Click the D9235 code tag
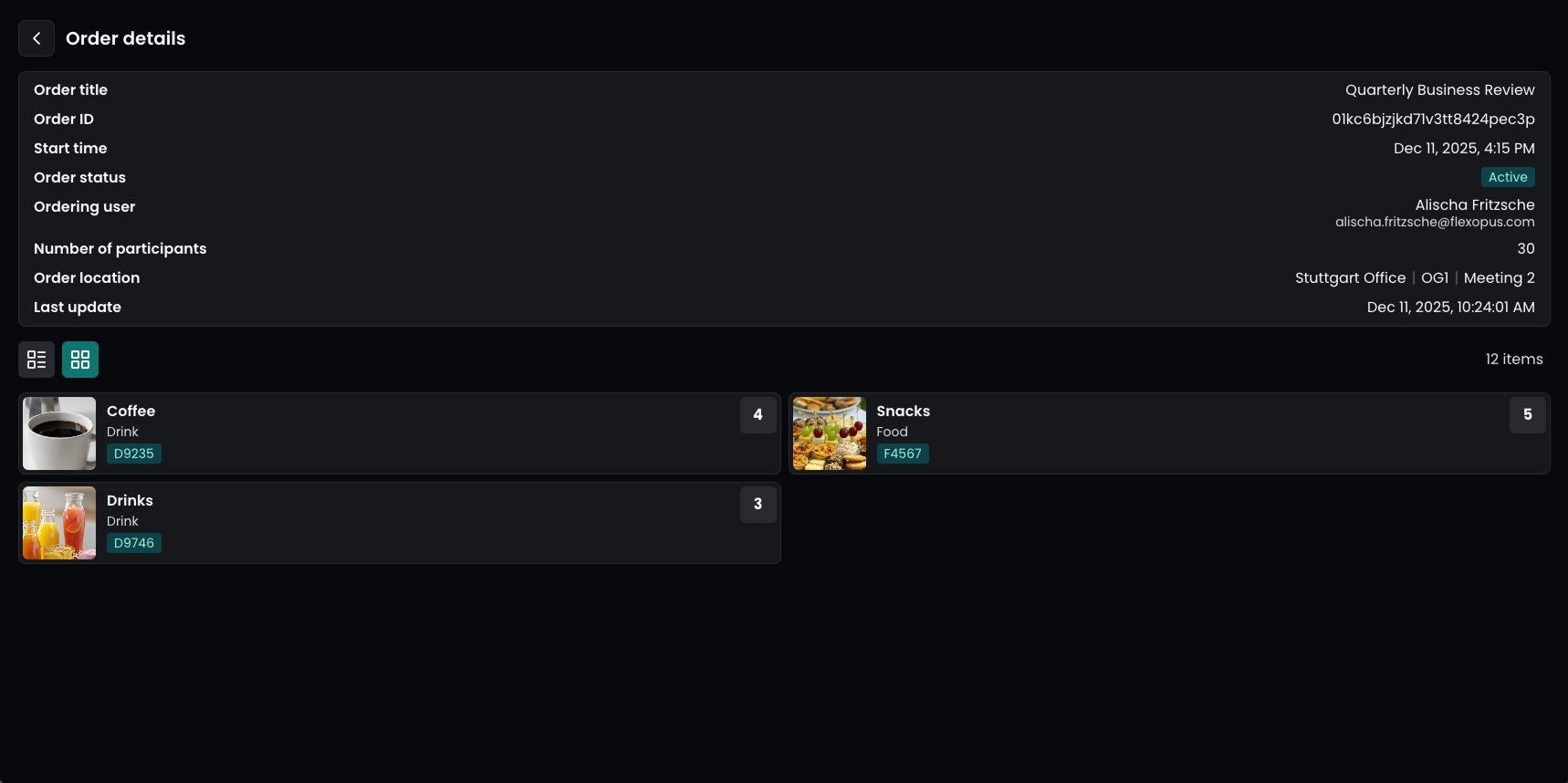 (134, 454)
